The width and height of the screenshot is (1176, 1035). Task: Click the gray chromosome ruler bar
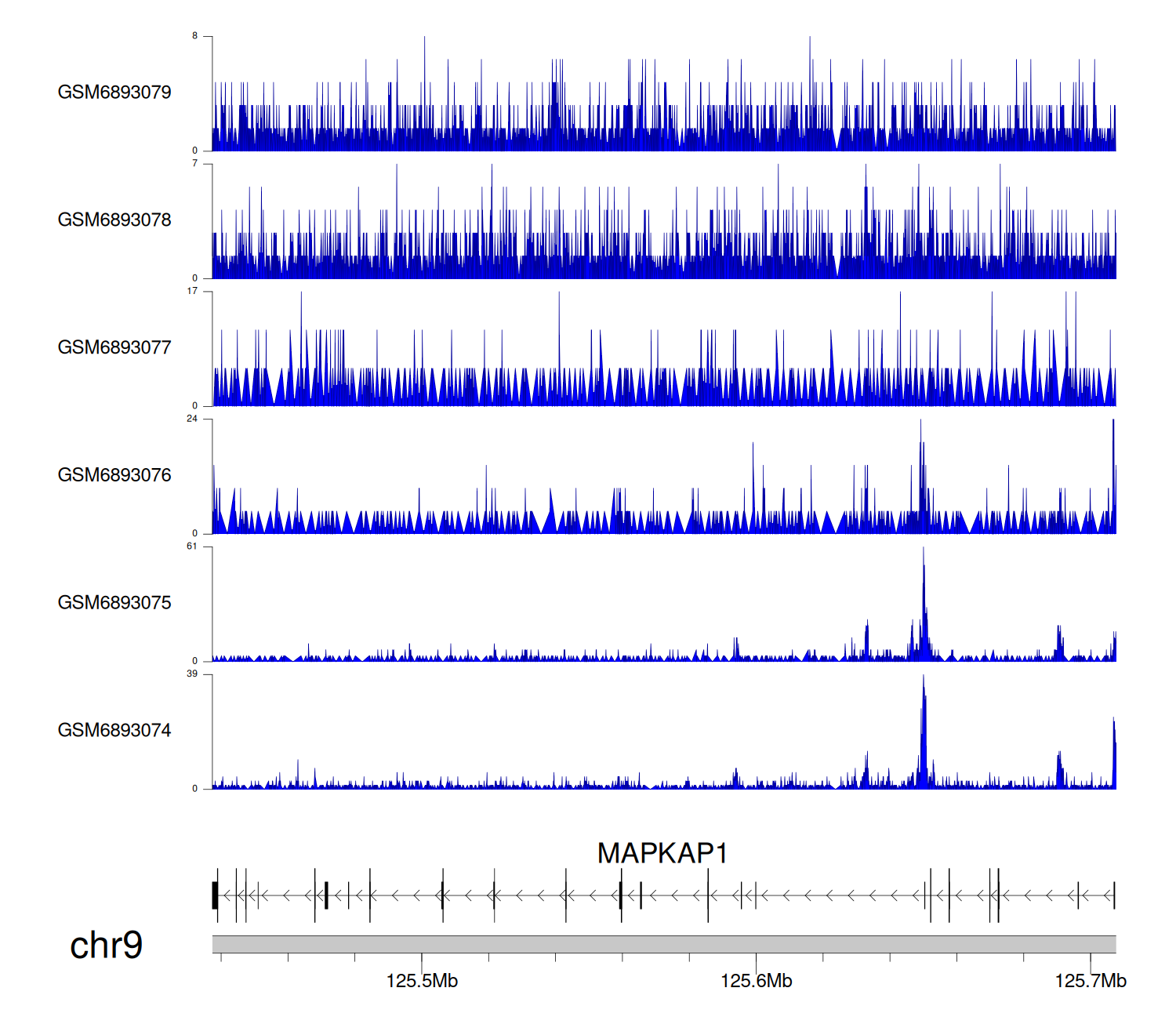663,944
